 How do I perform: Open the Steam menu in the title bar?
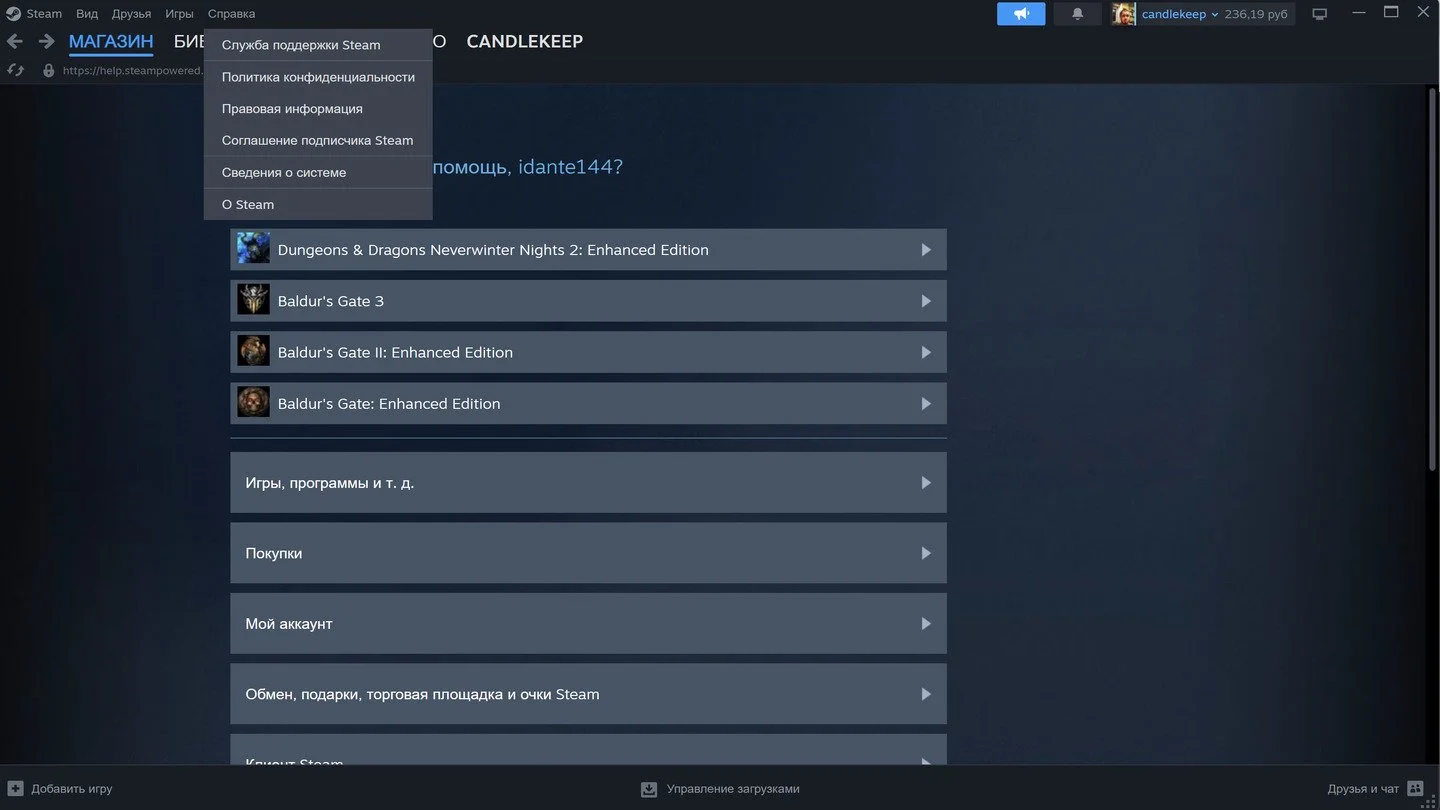[34, 14]
